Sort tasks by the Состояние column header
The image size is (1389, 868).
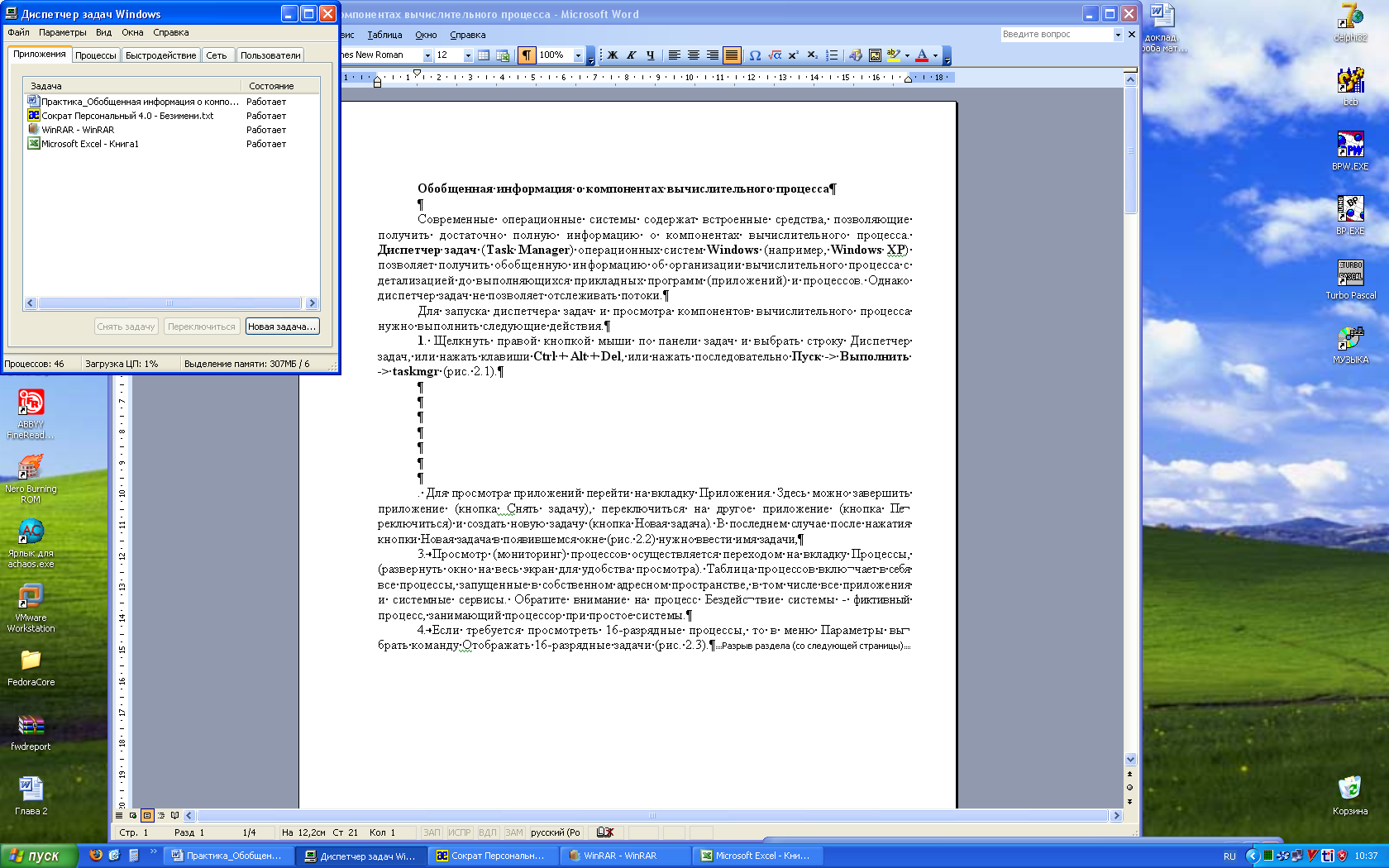point(280,86)
